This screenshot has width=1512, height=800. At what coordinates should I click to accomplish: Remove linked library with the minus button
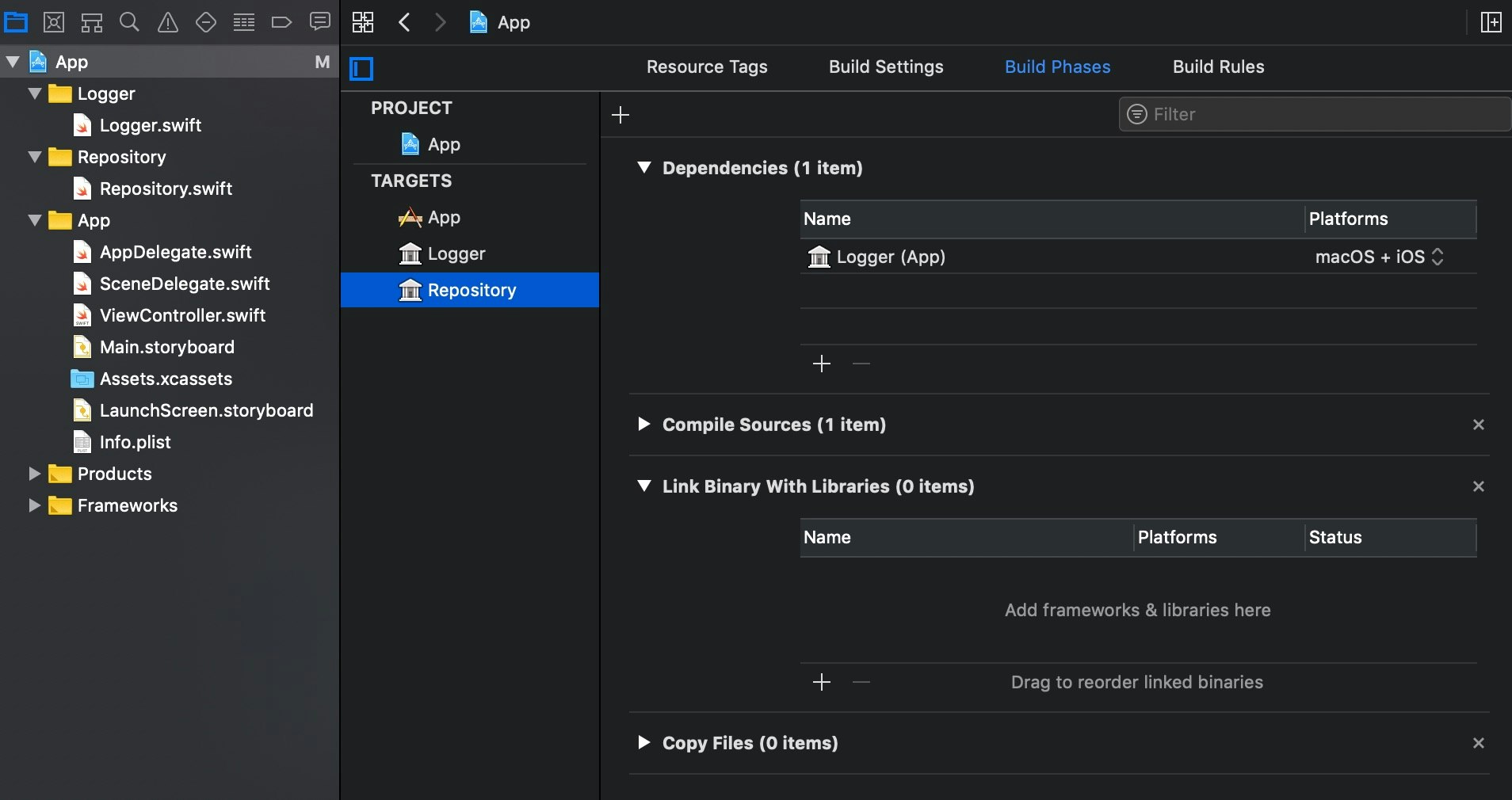tap(861, 682)
